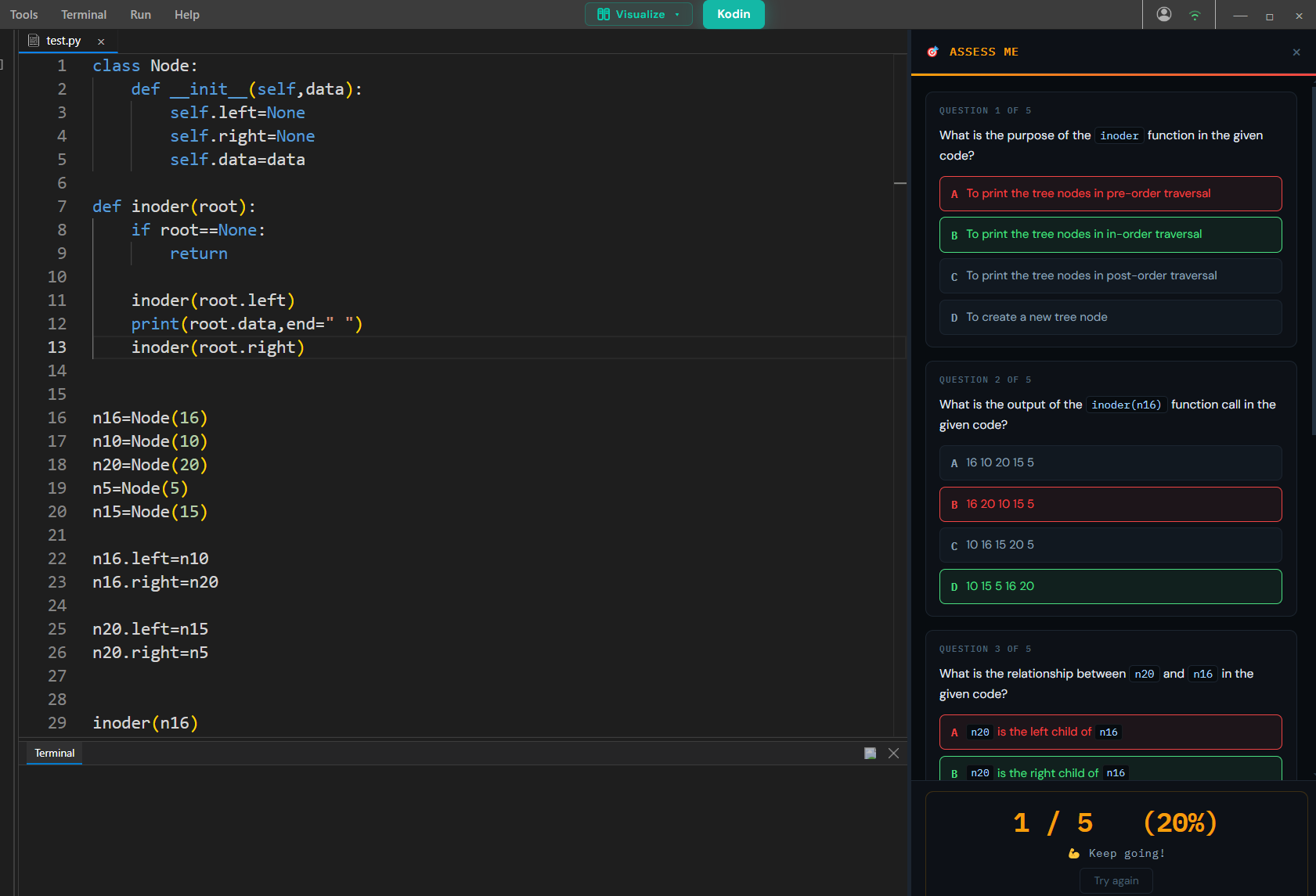Click the 'def inoder(root):' line
Screen dimensions: 1316x896
tap(175, 207)
